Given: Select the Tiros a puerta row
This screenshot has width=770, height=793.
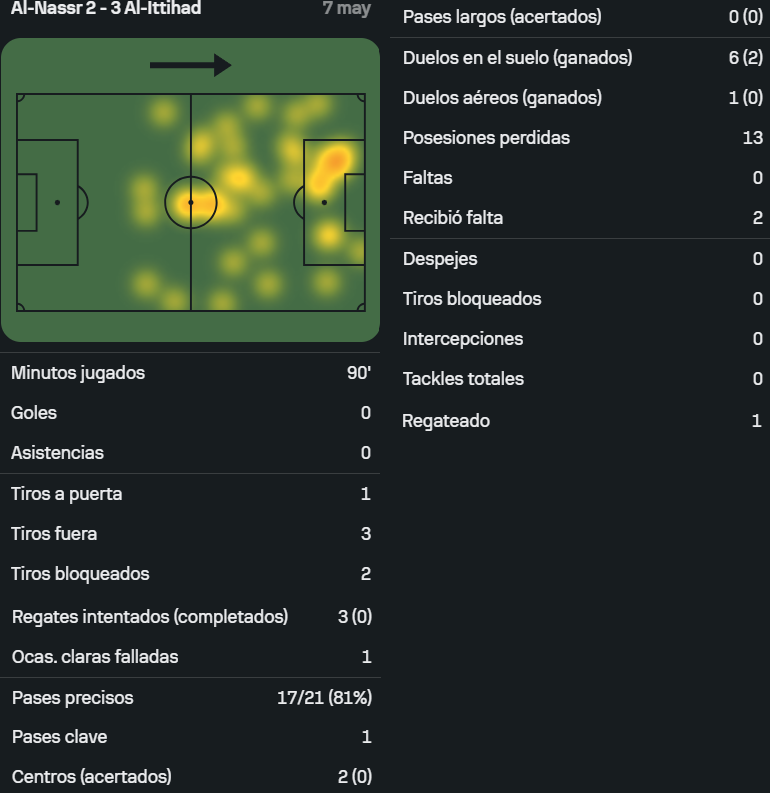Looking at the screenshot, I should click(191, 494).
